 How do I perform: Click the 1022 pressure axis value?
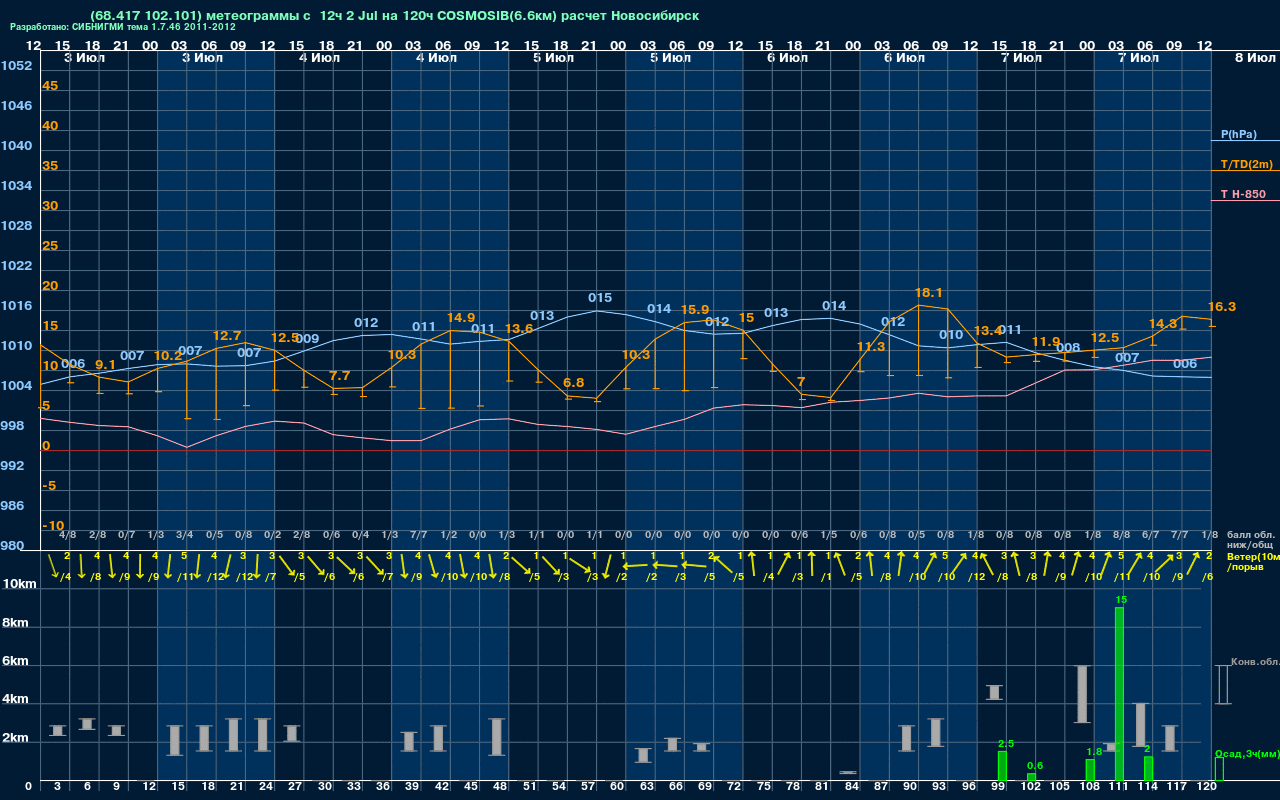pyautogui.click(x=16, y=266)
